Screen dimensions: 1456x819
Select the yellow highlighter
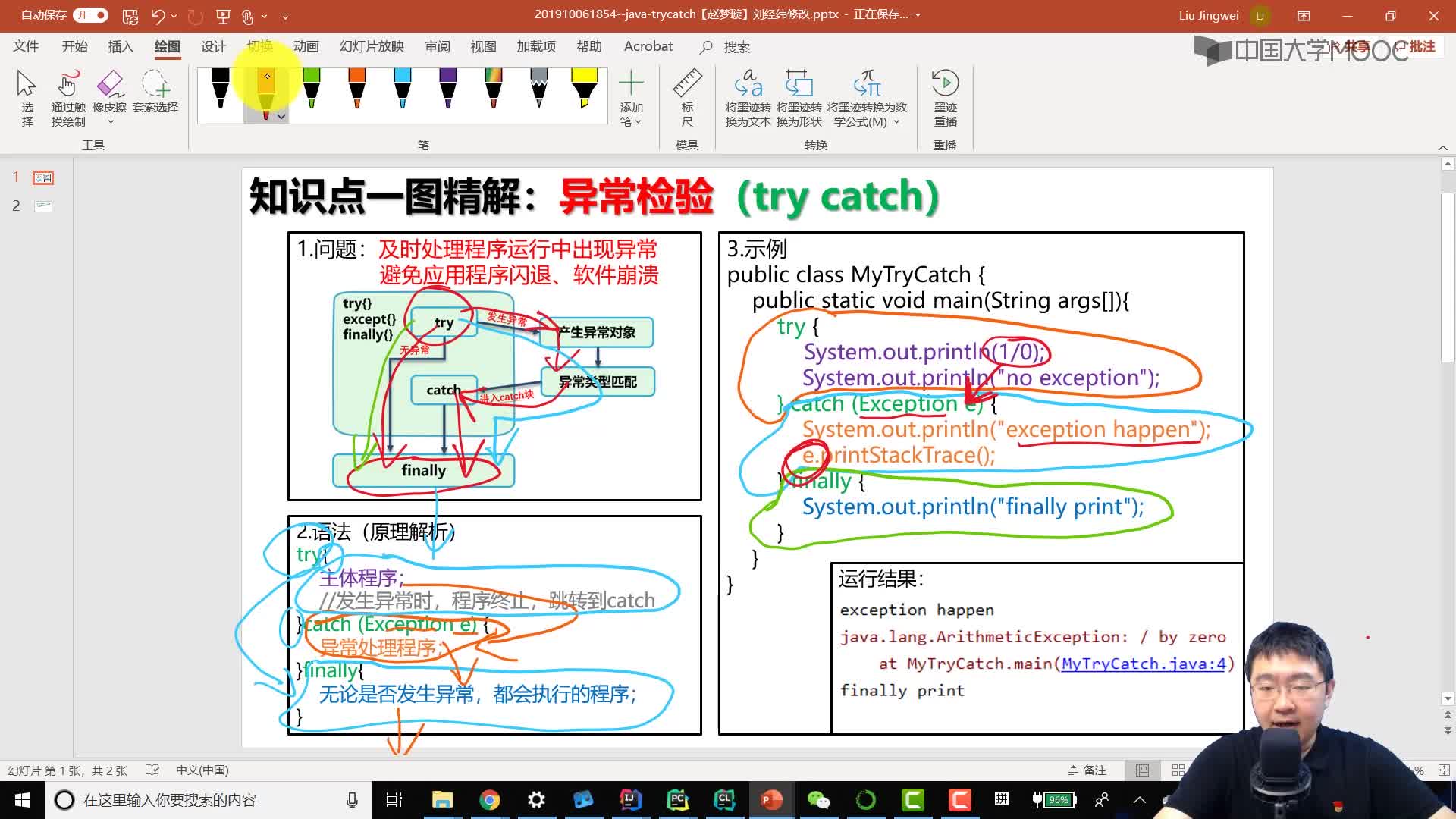click(585, 89)
